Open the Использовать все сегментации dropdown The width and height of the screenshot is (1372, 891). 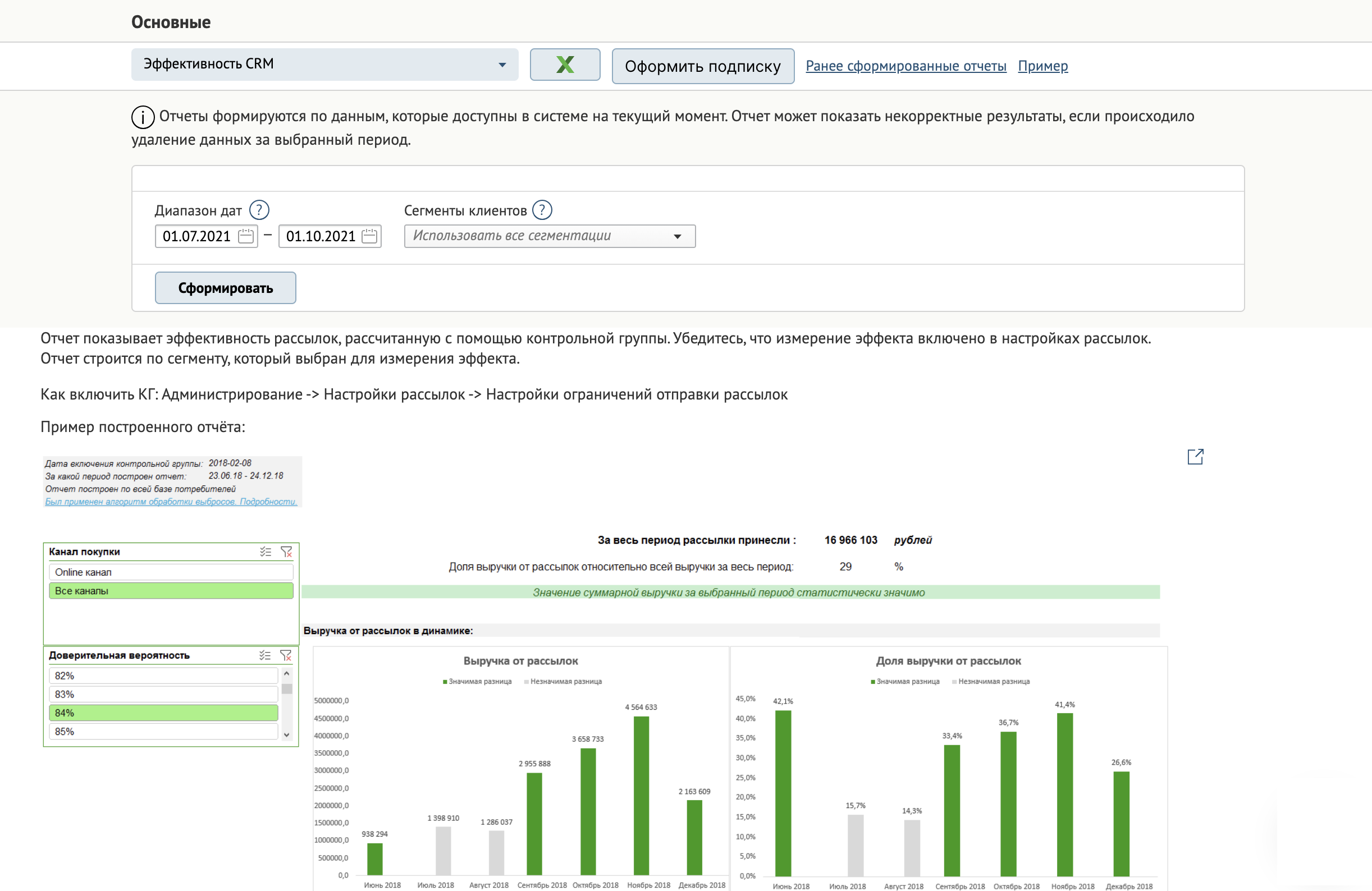click(550, 236)
